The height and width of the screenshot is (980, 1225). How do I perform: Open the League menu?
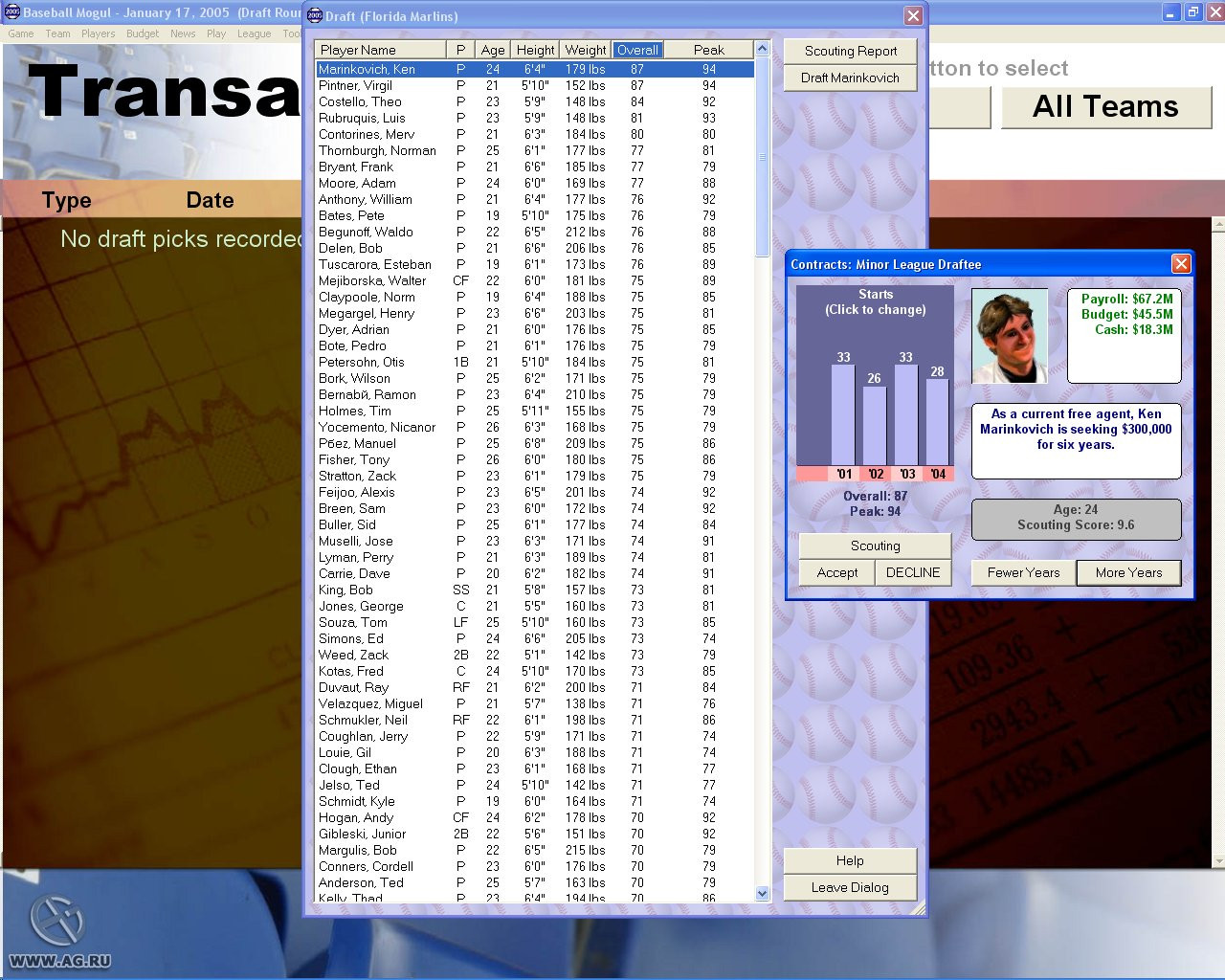(x=254, y=33)
